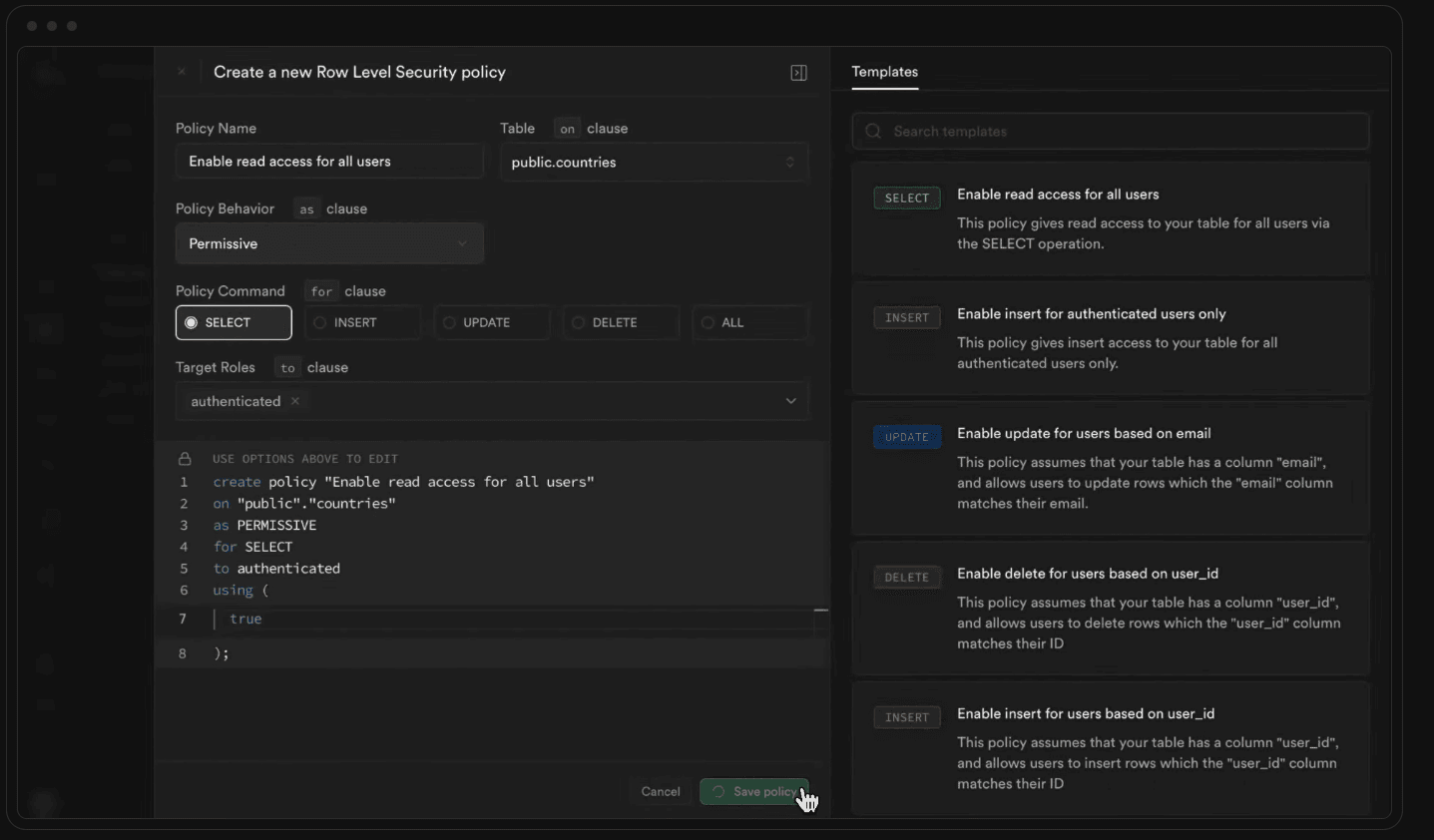Select the INSERT policy command
The image size is (1434, 840).
click(x=362, y=322)
